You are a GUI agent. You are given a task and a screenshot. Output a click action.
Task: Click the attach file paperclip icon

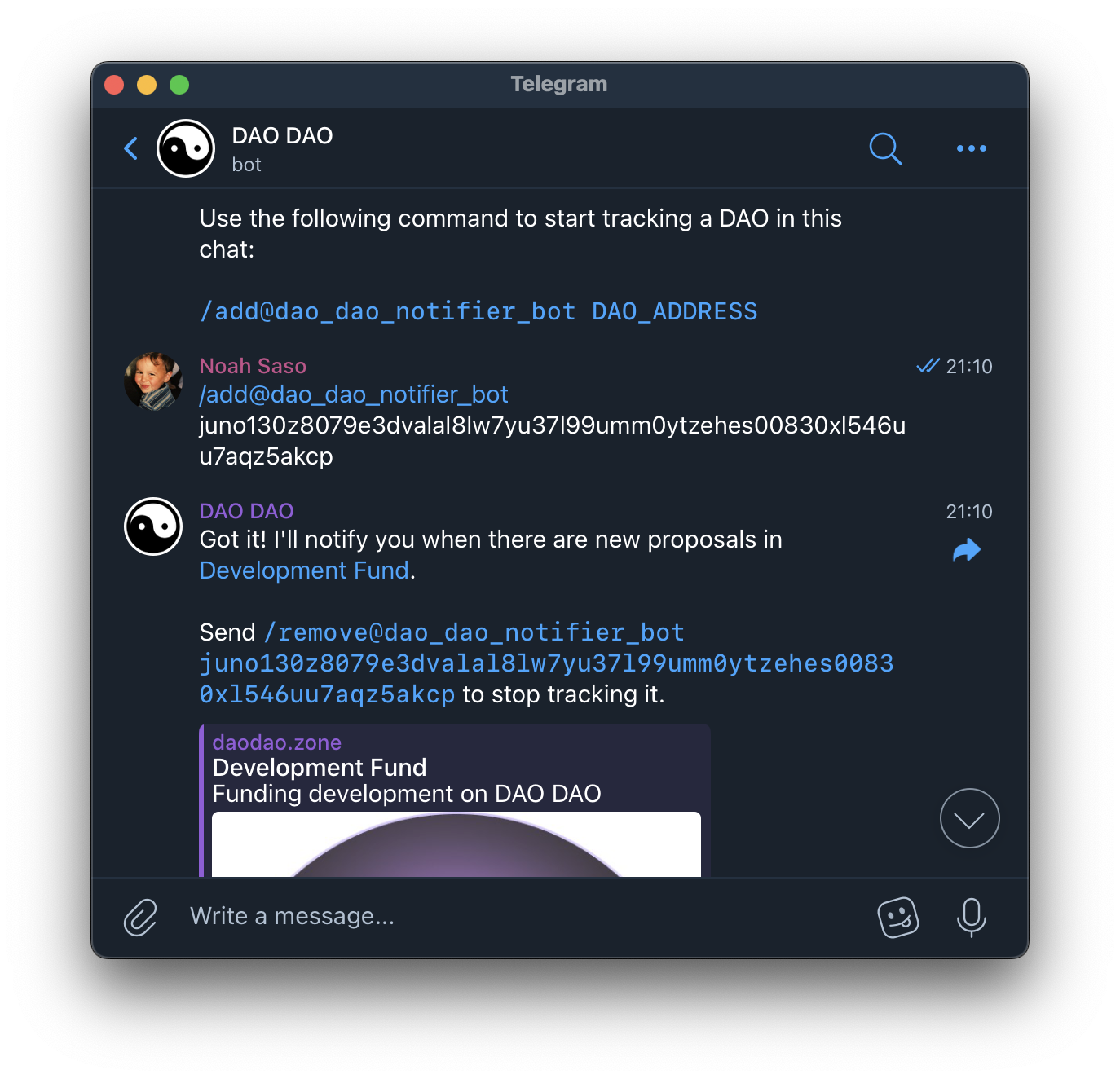pos(140,917)
